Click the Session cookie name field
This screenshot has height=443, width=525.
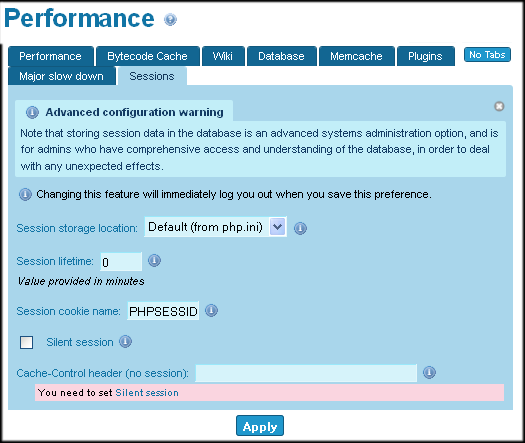click(163, 311)
